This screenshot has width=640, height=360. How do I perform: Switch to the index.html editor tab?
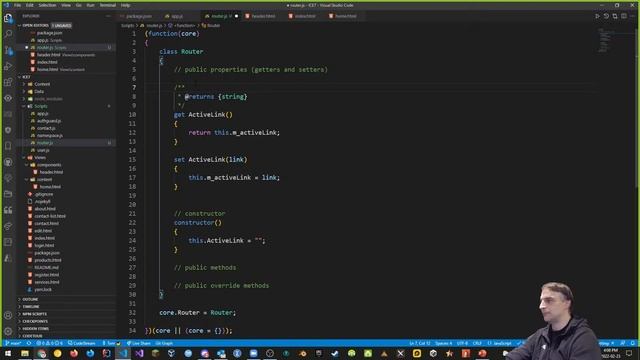coord(305,16)
